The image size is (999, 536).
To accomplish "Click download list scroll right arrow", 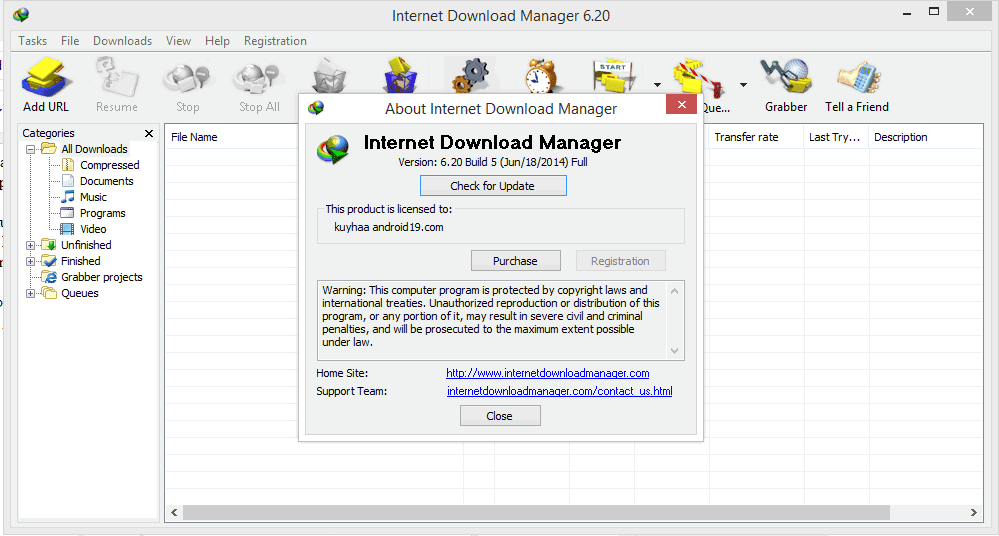I will click(974, 512).
